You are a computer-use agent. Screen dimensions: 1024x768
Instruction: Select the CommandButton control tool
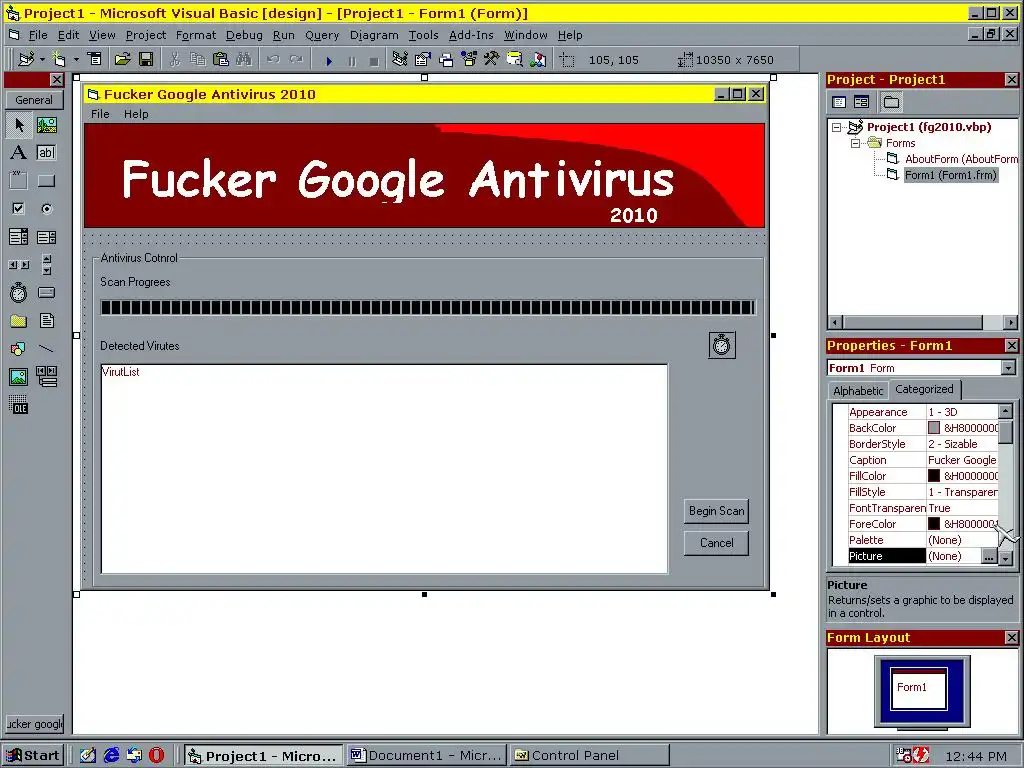(46, 181)
